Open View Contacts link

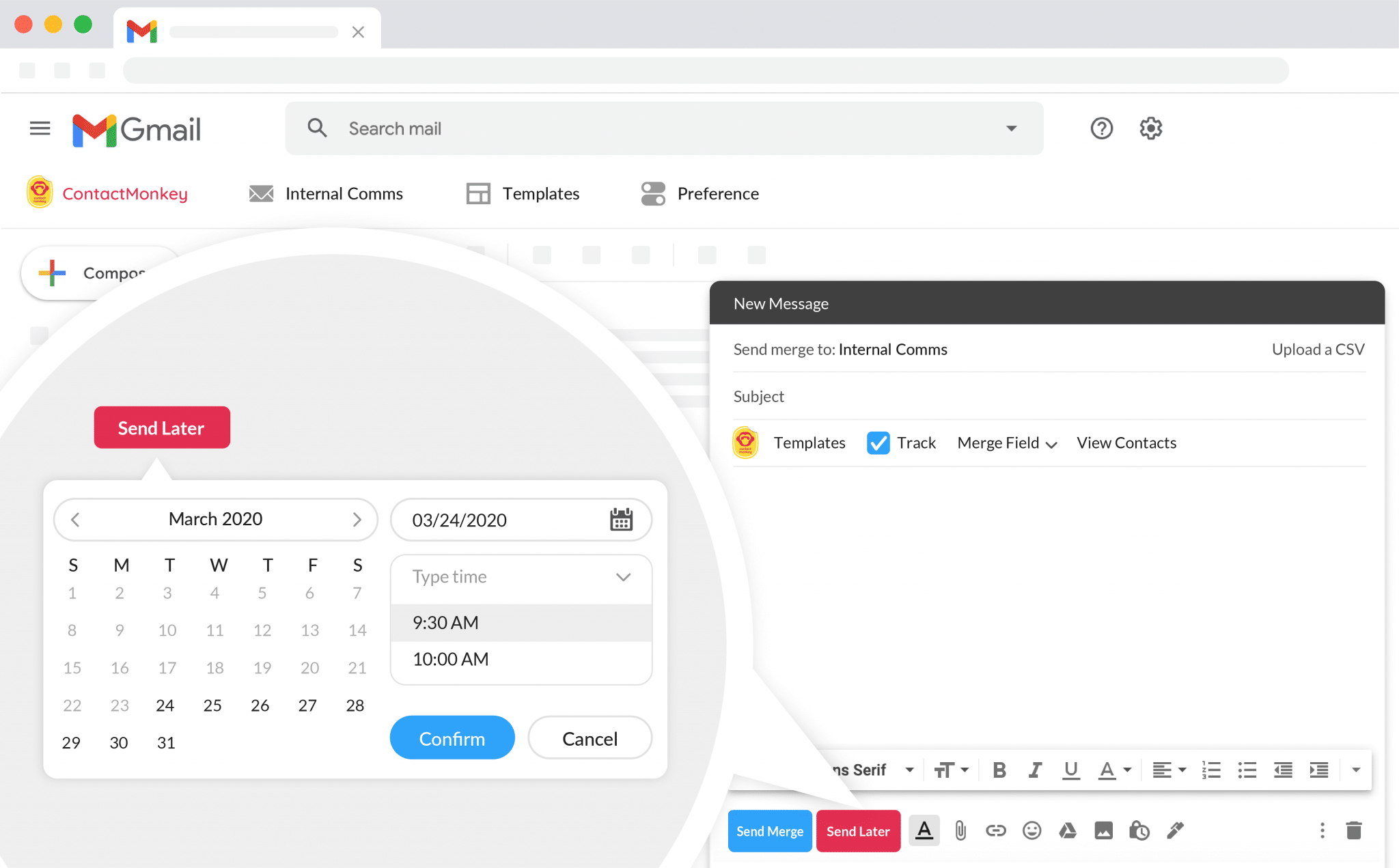(1126, 443)
